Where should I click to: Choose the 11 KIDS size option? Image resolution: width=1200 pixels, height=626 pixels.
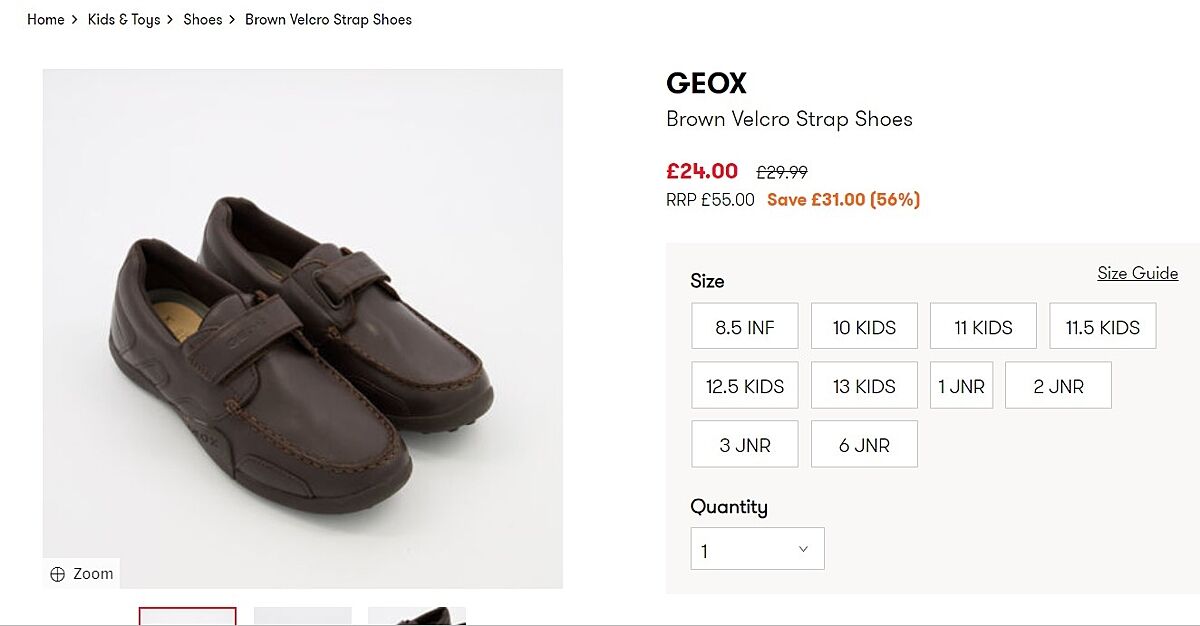pyautogui.click(x=983, y=327)
